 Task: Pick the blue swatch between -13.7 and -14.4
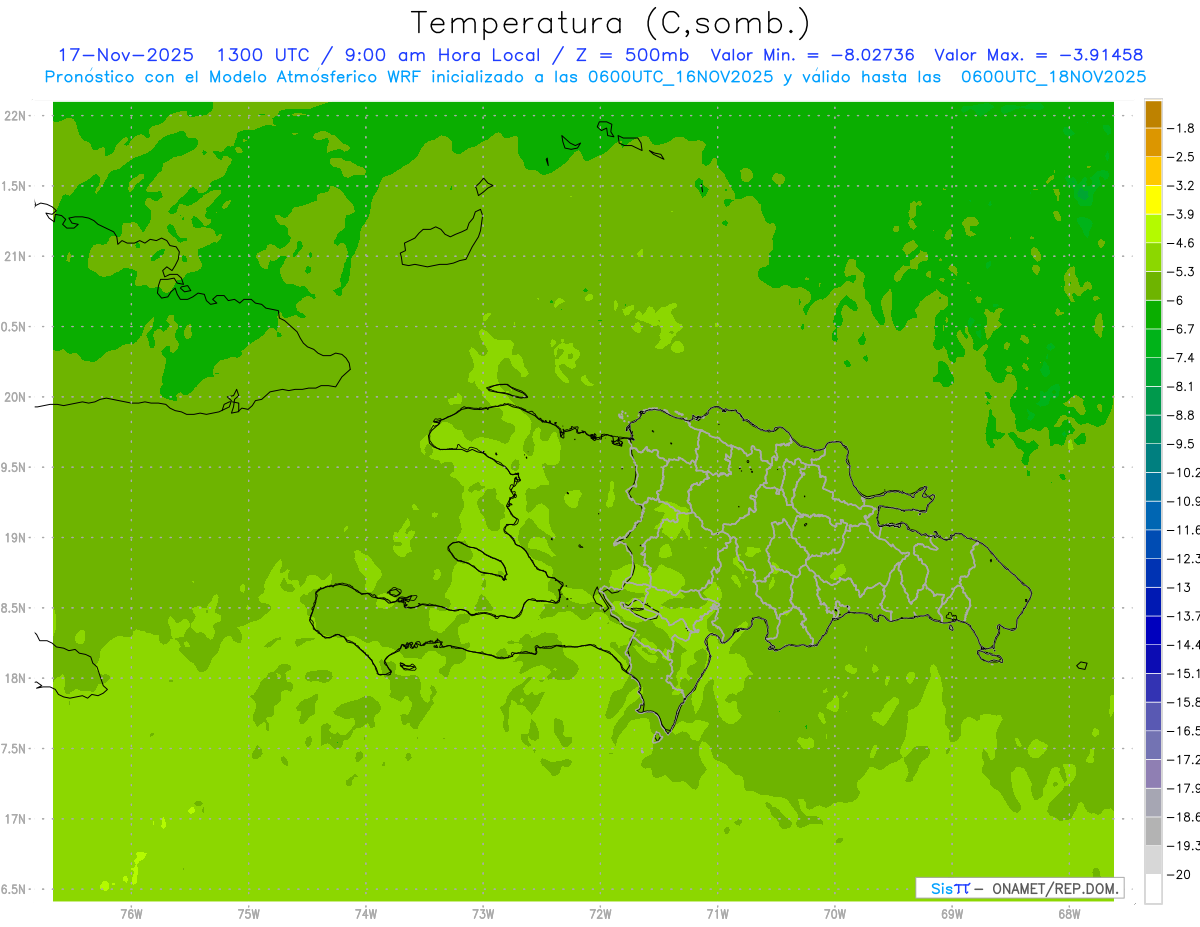[x=1153, y=630]
